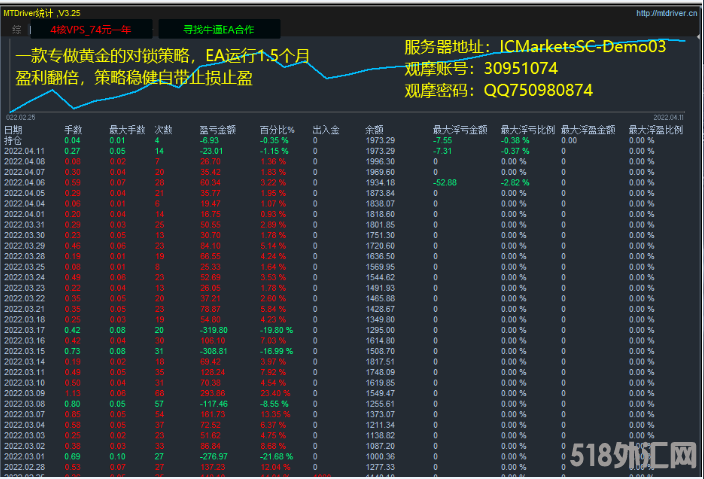Screen dimensions: 704x479
Task: Select the 2022.04.11 date row
Action: (x=25, y=150)
